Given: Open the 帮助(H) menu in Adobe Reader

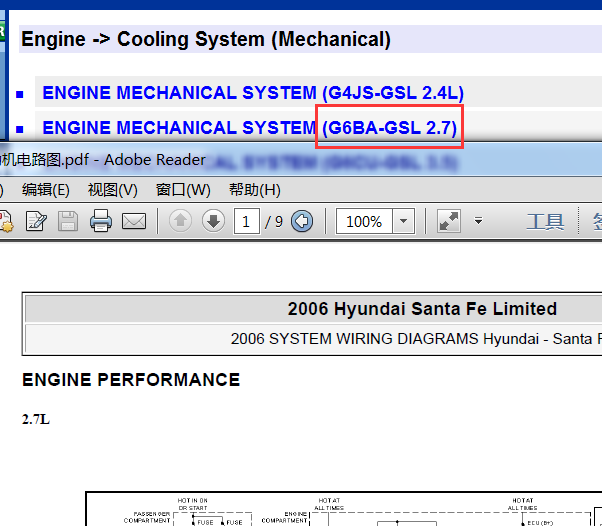Looking at the screenshot, I should (x=255, y=190).
